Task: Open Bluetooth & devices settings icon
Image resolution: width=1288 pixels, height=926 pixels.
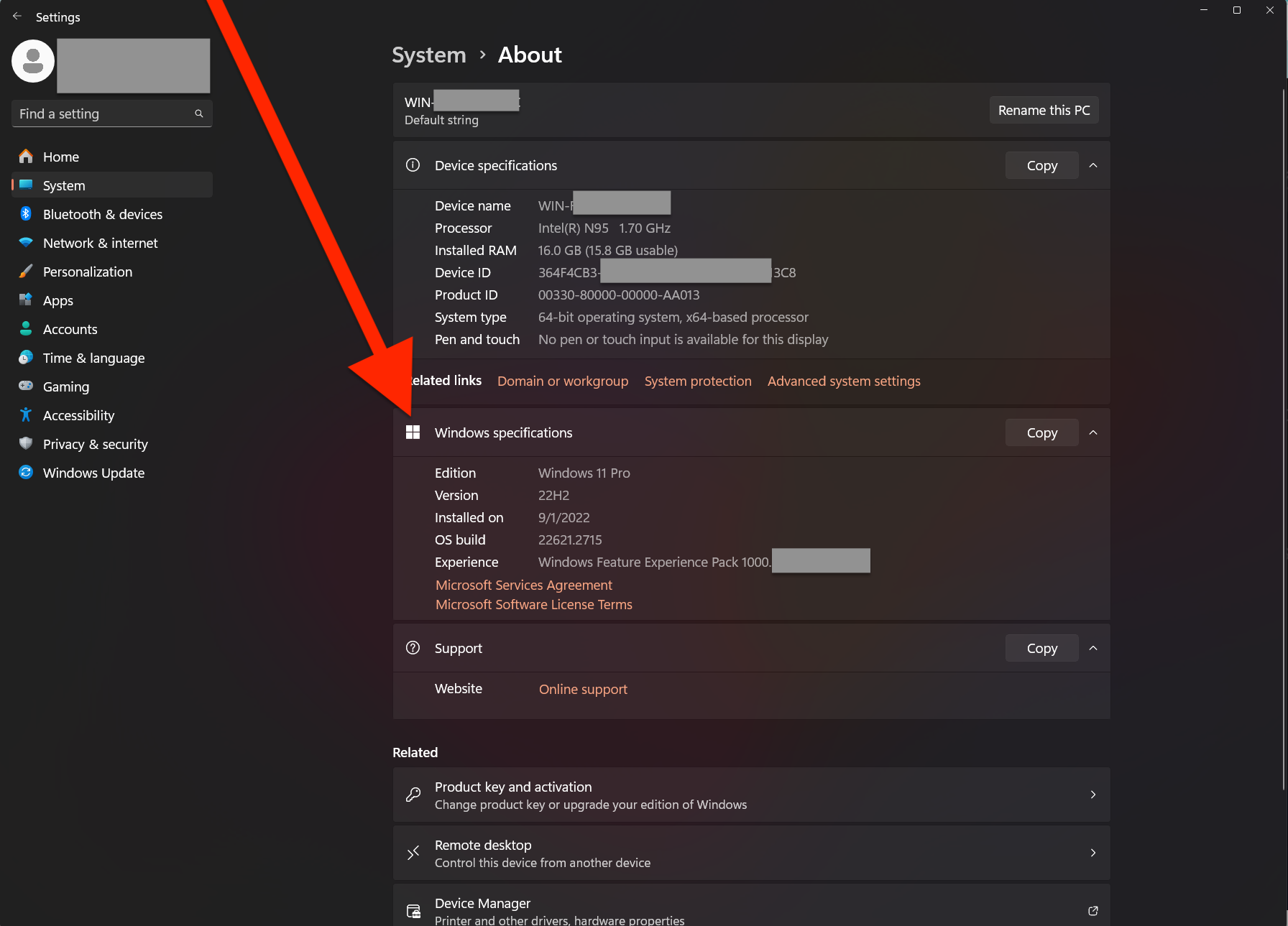Action: pos(26,213)
